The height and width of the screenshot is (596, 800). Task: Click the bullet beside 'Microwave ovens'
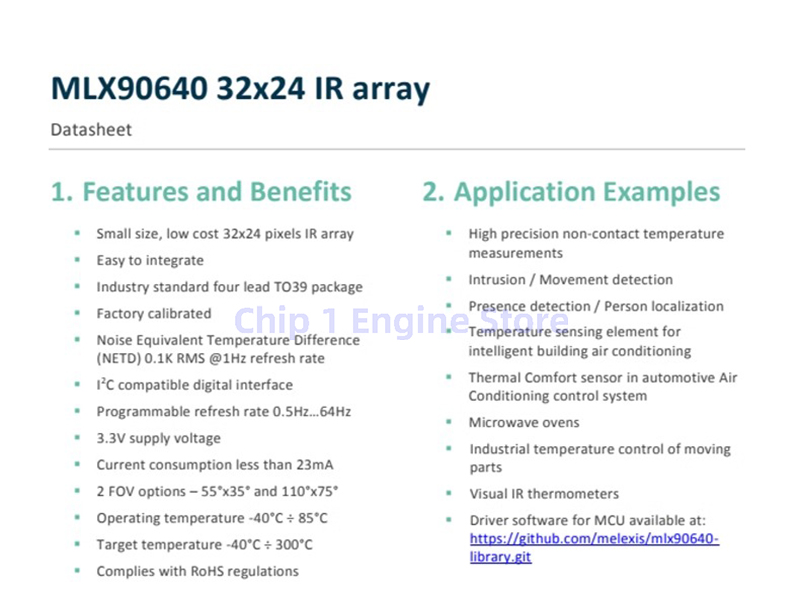449,422
